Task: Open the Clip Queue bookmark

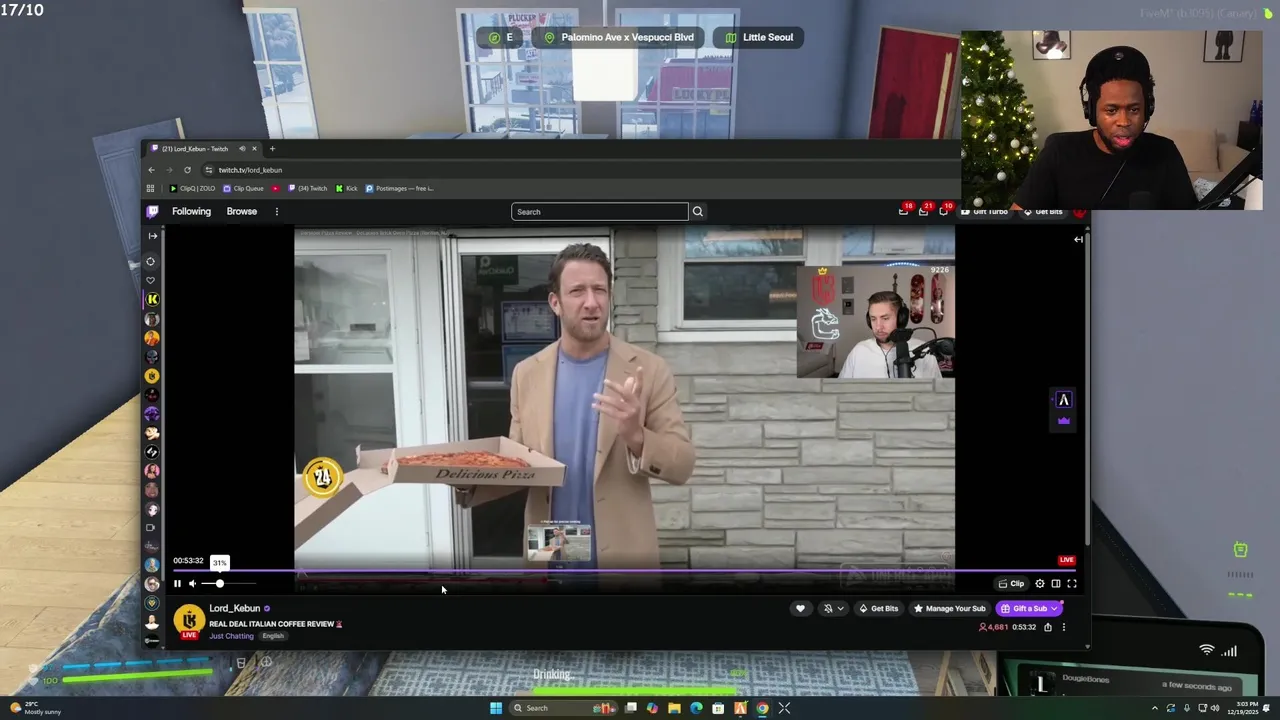Action: tap(243, 188)
